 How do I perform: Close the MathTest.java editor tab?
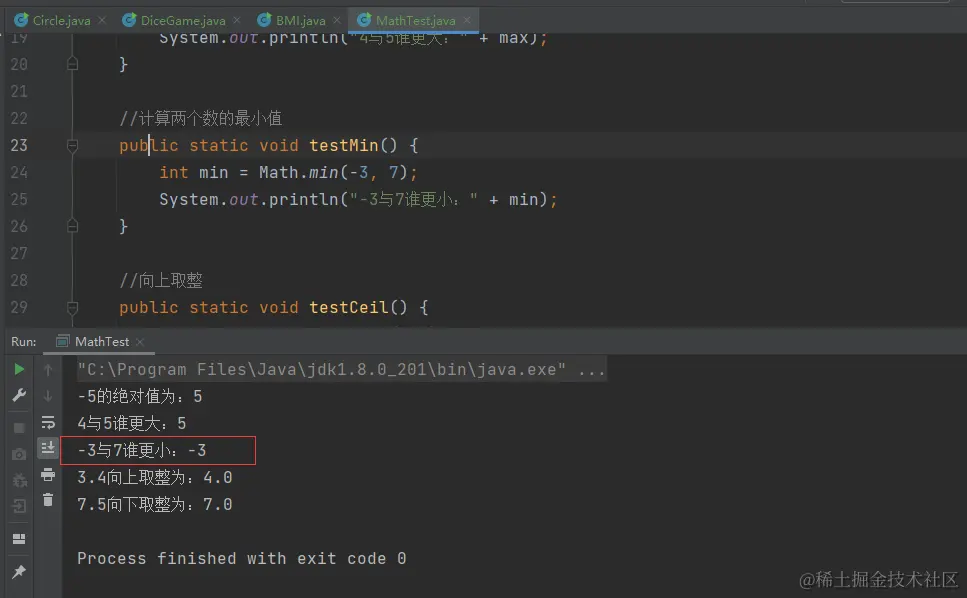(467, 20)
